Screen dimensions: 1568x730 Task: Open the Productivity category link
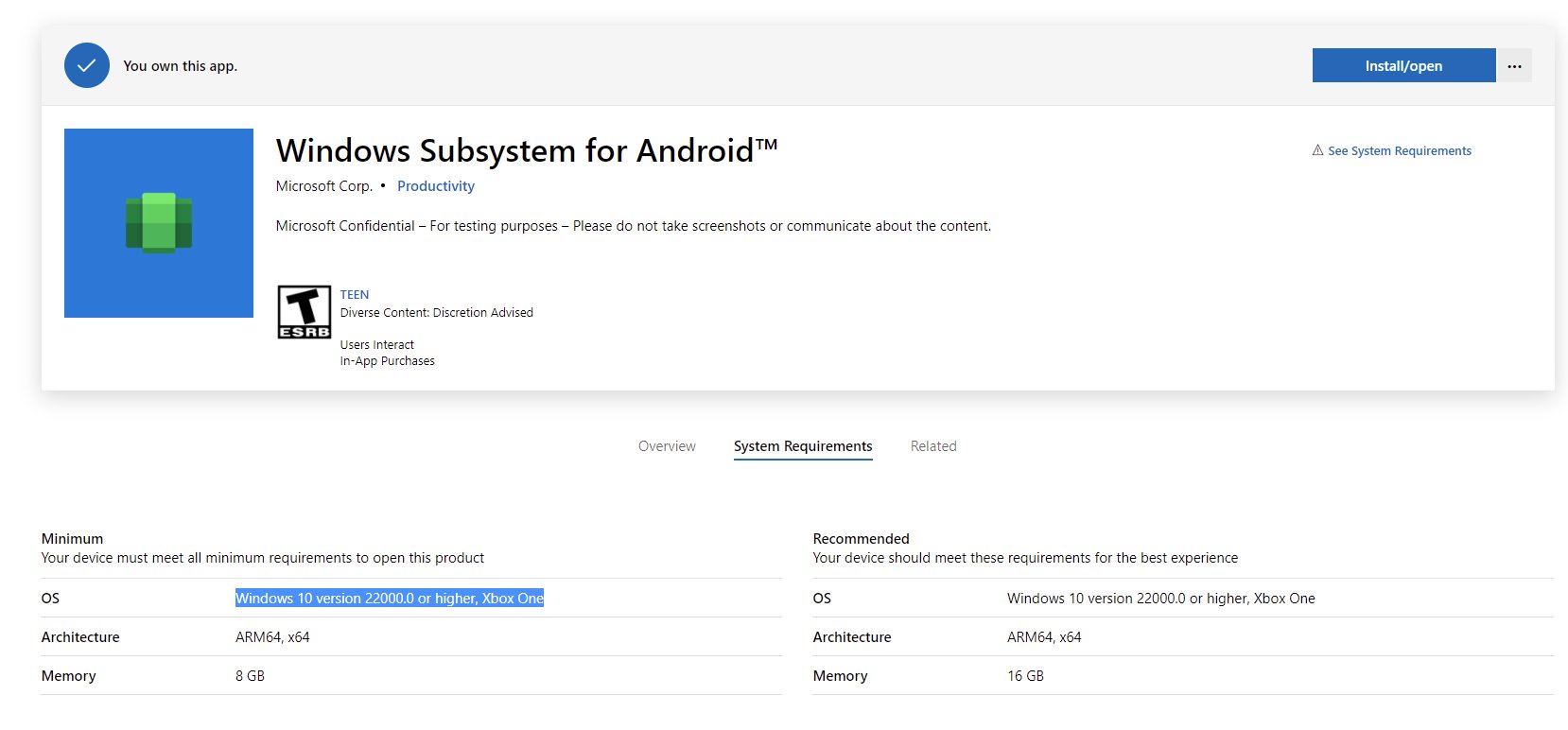[x=435, y=186]
